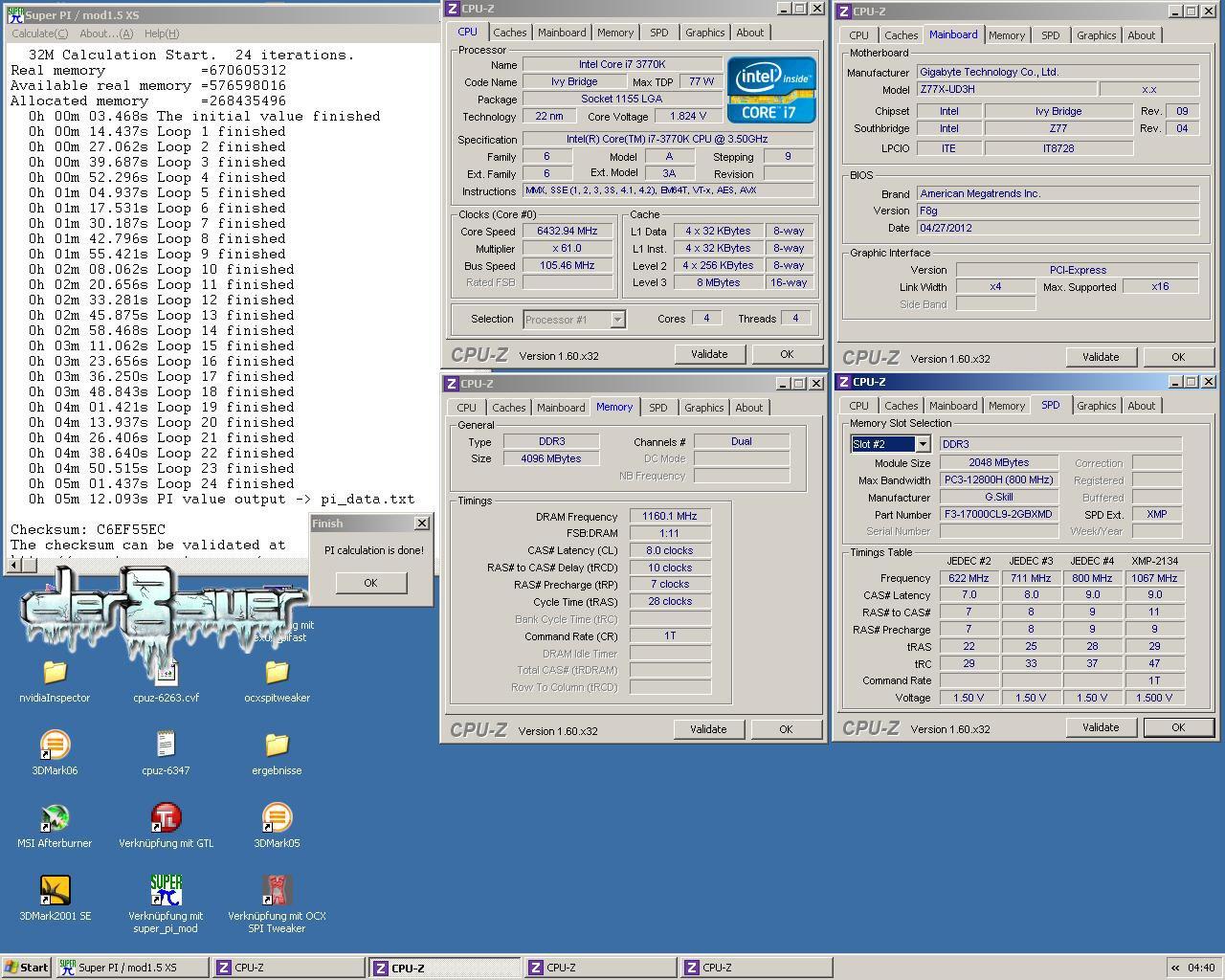Open the Help(H) menu in Super PI
This screenshot has width=1225, height=980.
click(161, 33)
